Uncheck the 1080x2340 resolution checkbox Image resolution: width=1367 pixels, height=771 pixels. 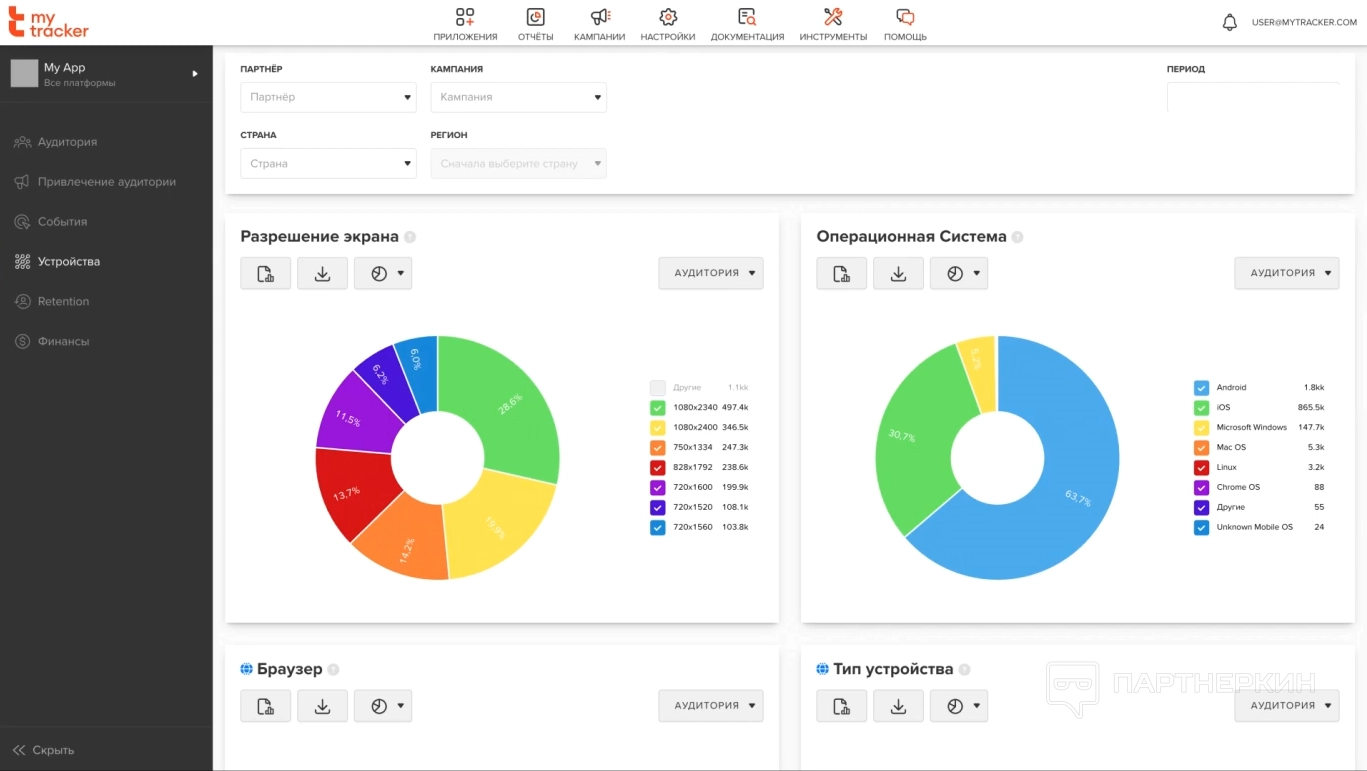657,408
